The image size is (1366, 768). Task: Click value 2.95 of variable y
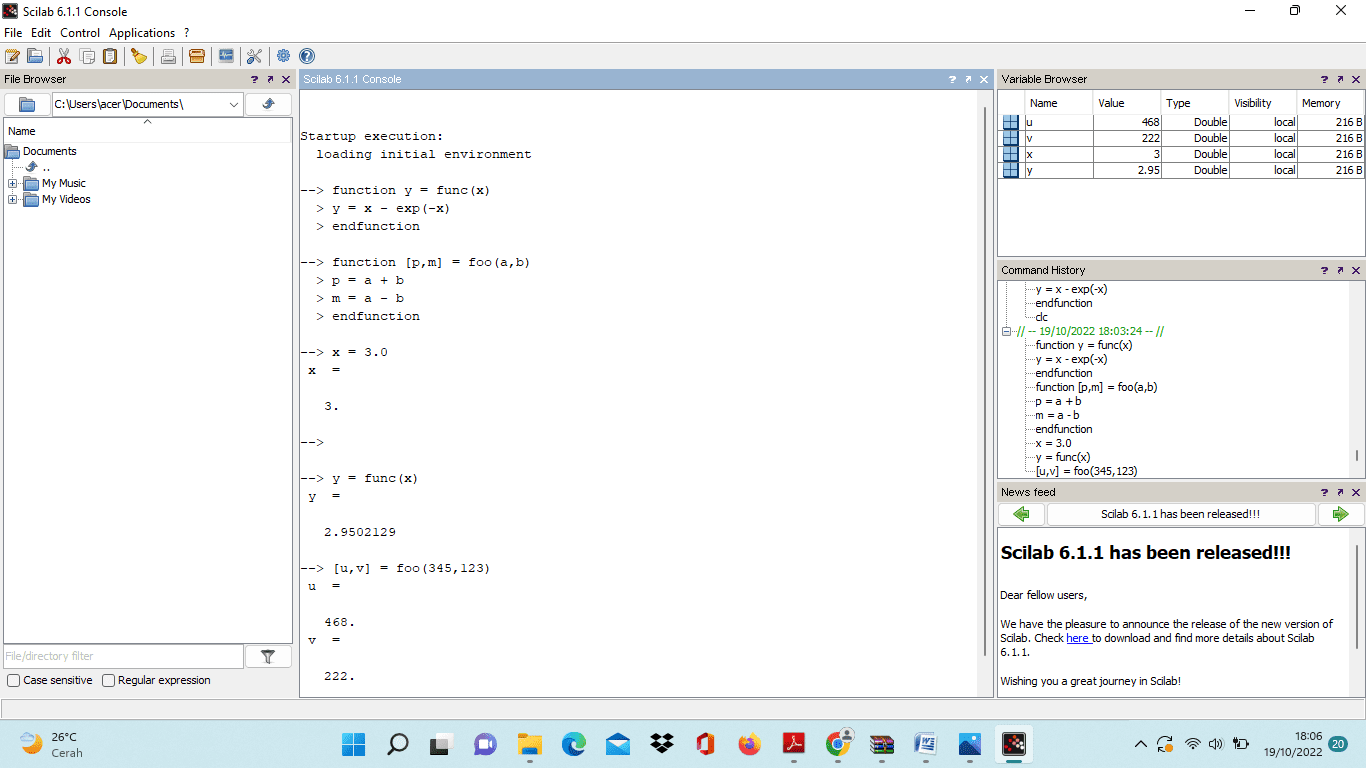[1127, 170]
